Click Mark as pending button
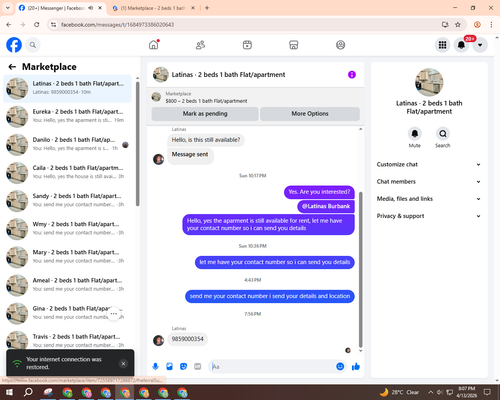 coord(205,114)
